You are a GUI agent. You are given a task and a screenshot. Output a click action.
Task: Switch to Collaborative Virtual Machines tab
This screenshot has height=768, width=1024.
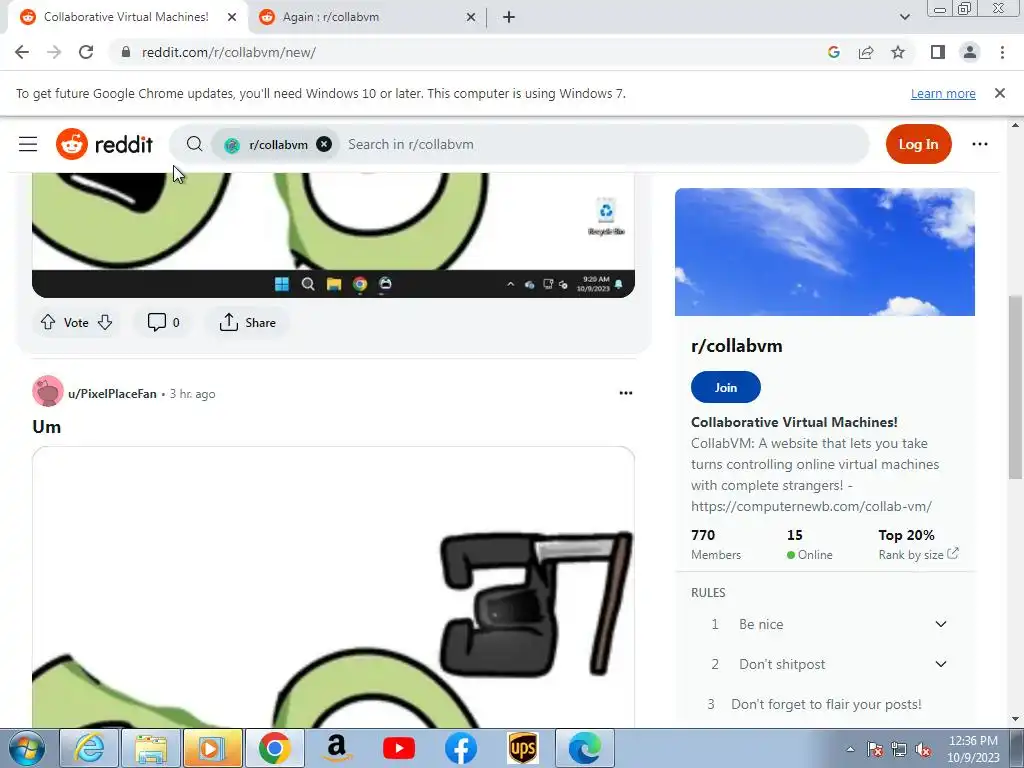pyautogui.click(x=126, y=17)
